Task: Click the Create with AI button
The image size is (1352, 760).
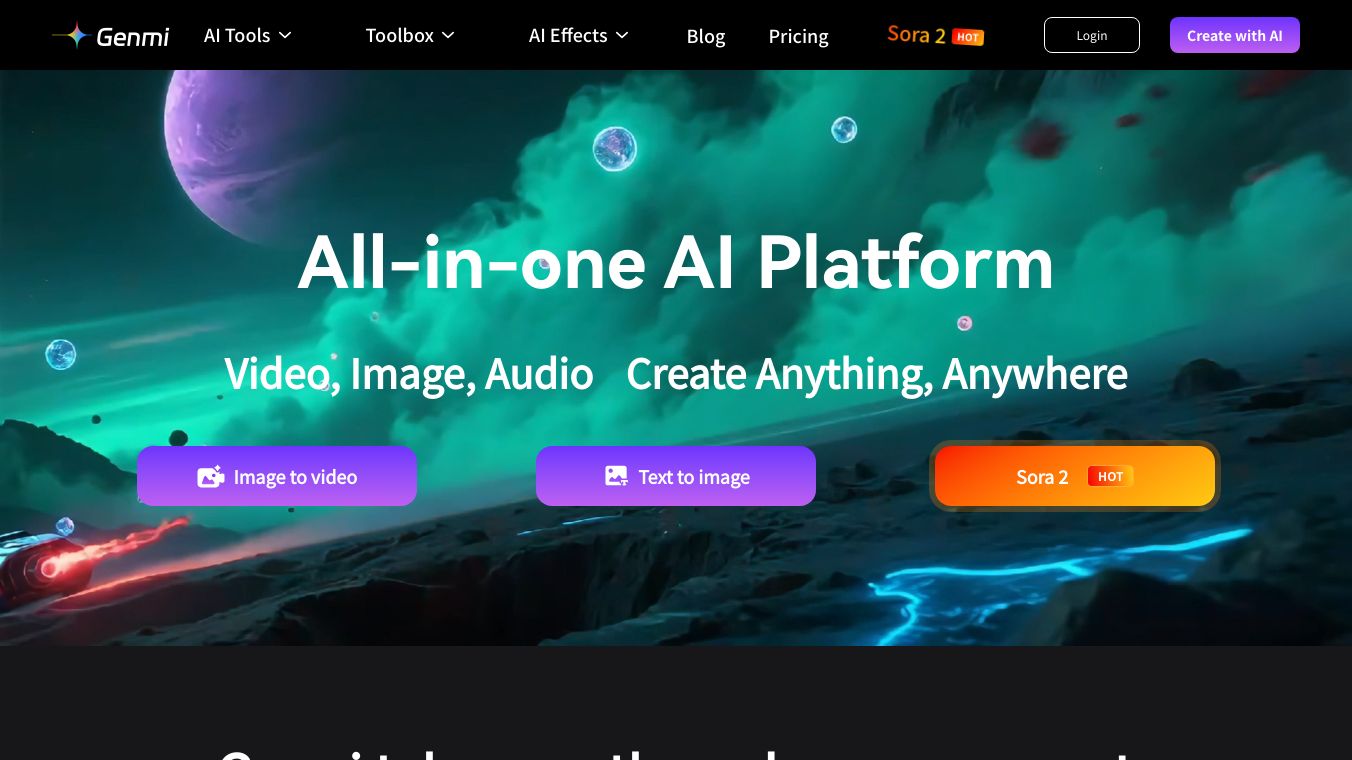Action: click(1235, 35)
